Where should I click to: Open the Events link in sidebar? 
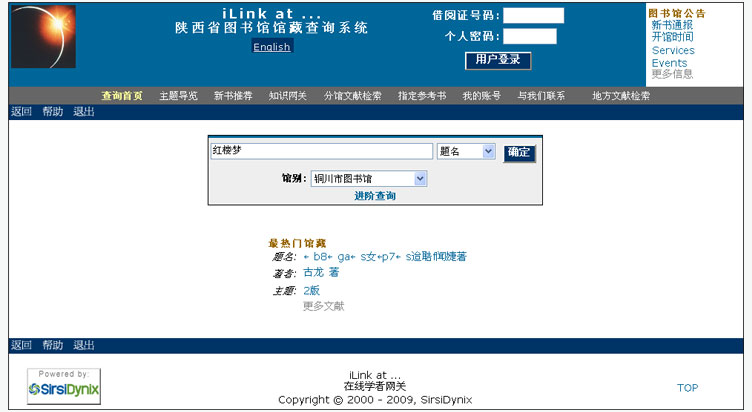[669, 62]
